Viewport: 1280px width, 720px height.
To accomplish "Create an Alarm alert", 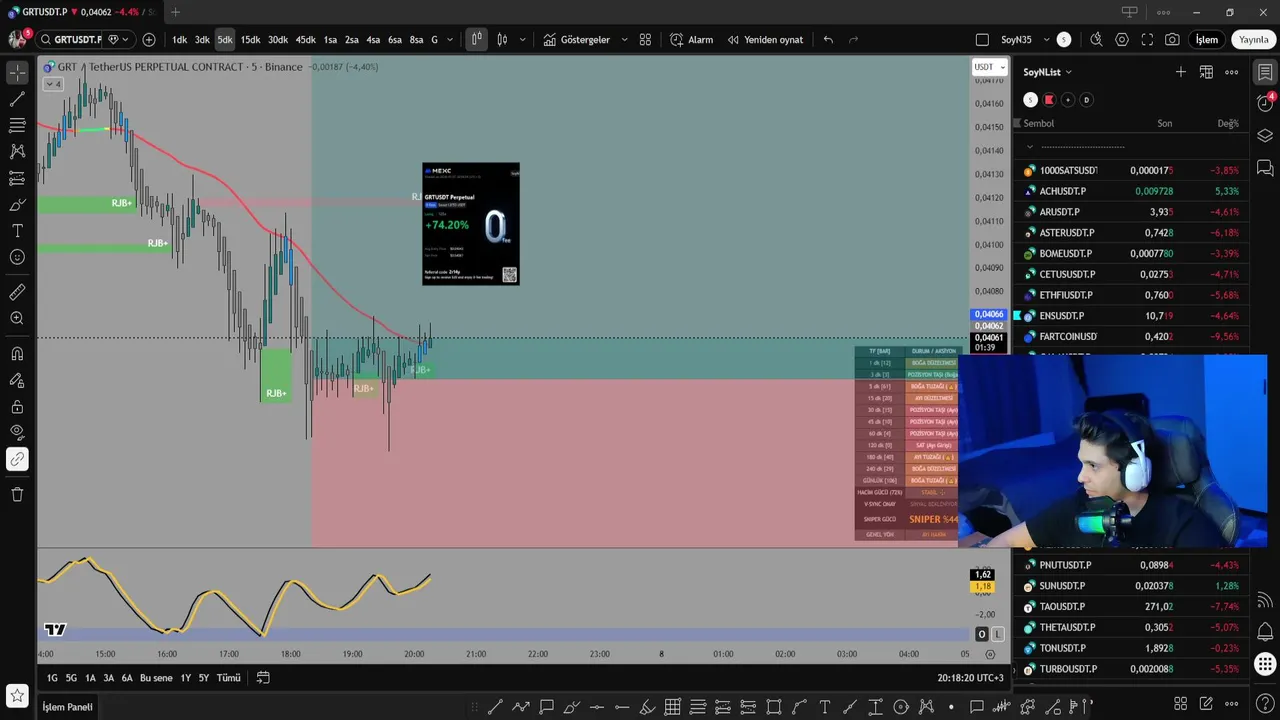I will [x=692, y=40].
